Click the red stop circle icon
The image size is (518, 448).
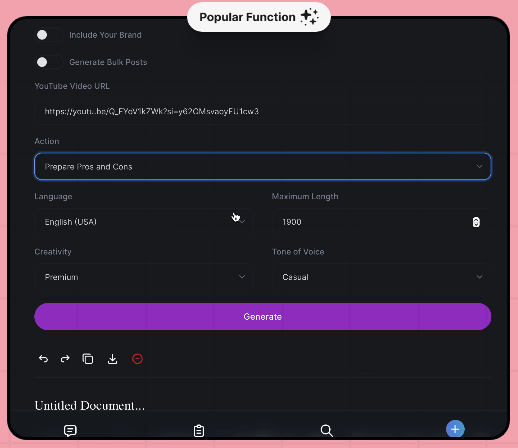coord(137,359)
